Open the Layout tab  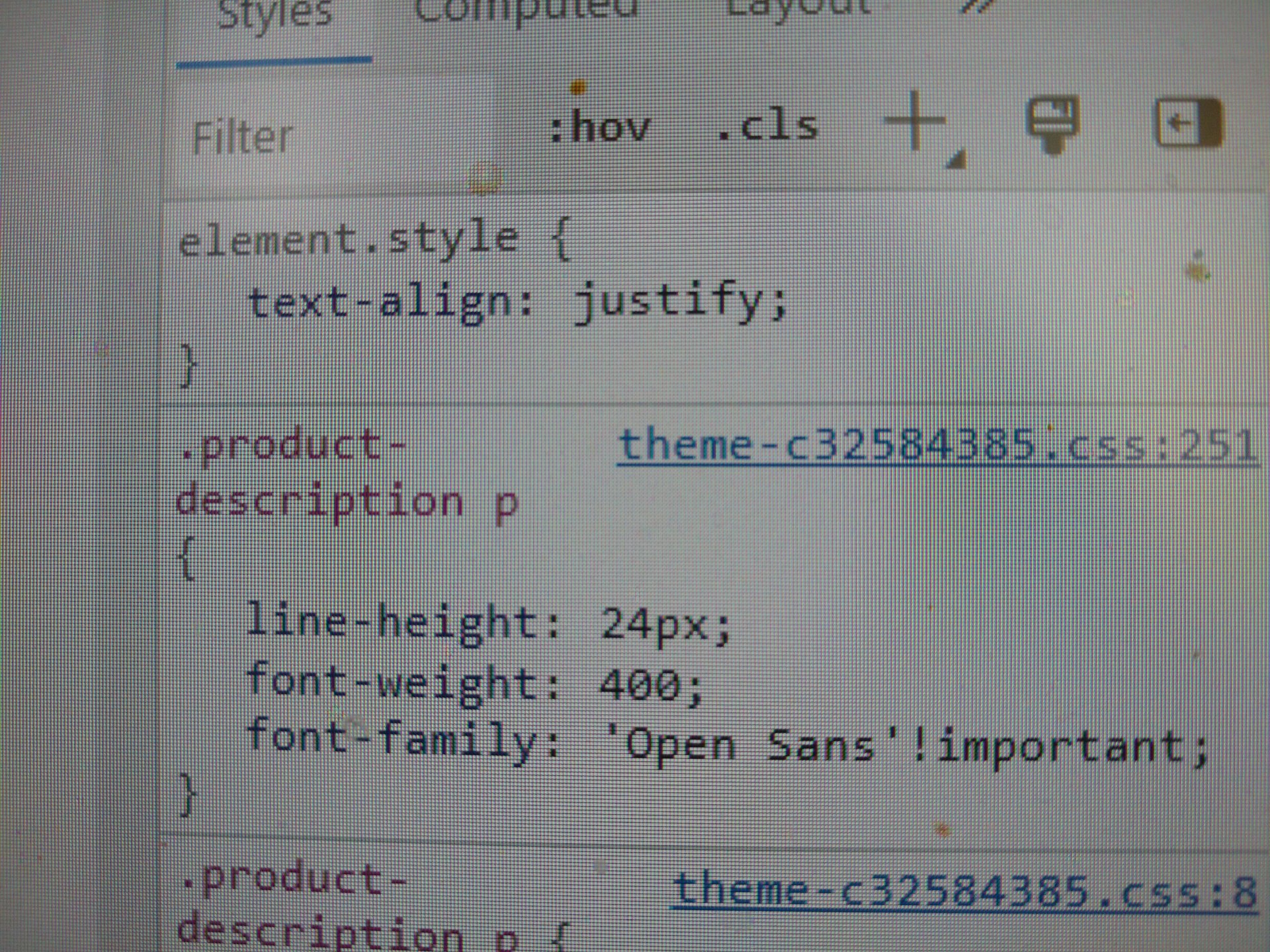(798, 8)
